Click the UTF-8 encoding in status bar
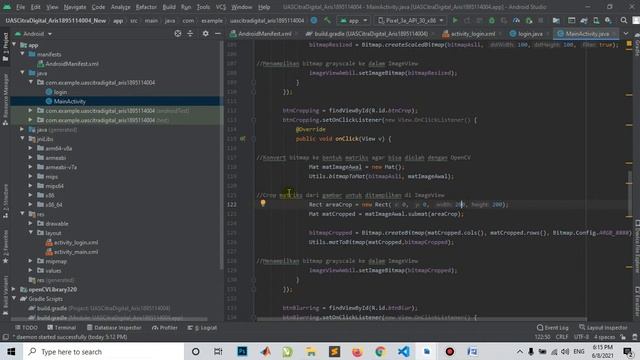This screenshot has height=360, width=640. click(582, 337)
